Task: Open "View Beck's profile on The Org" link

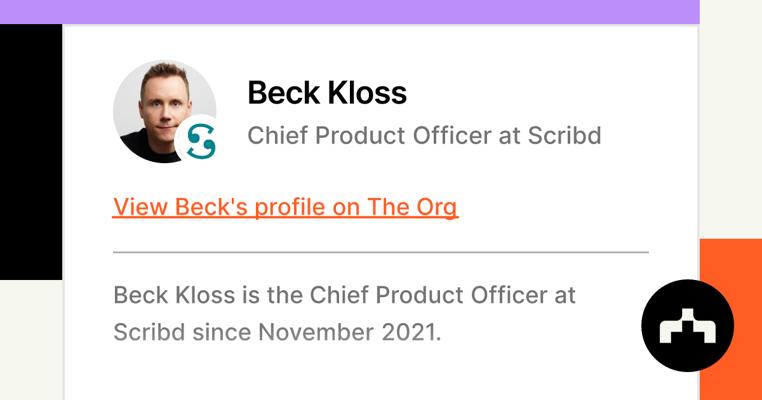Action: (285, 207)
